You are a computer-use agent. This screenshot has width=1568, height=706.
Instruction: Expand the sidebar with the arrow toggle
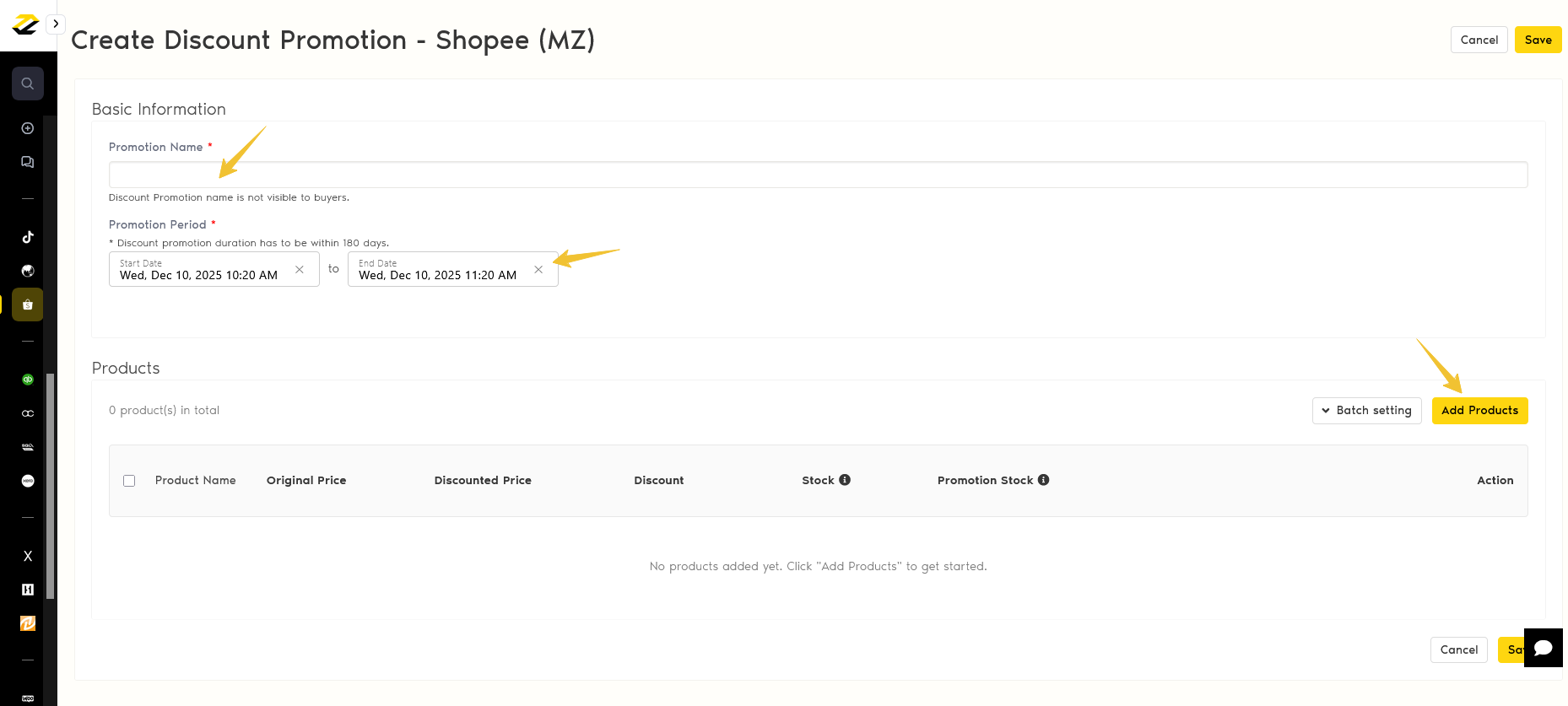[56, 24]
